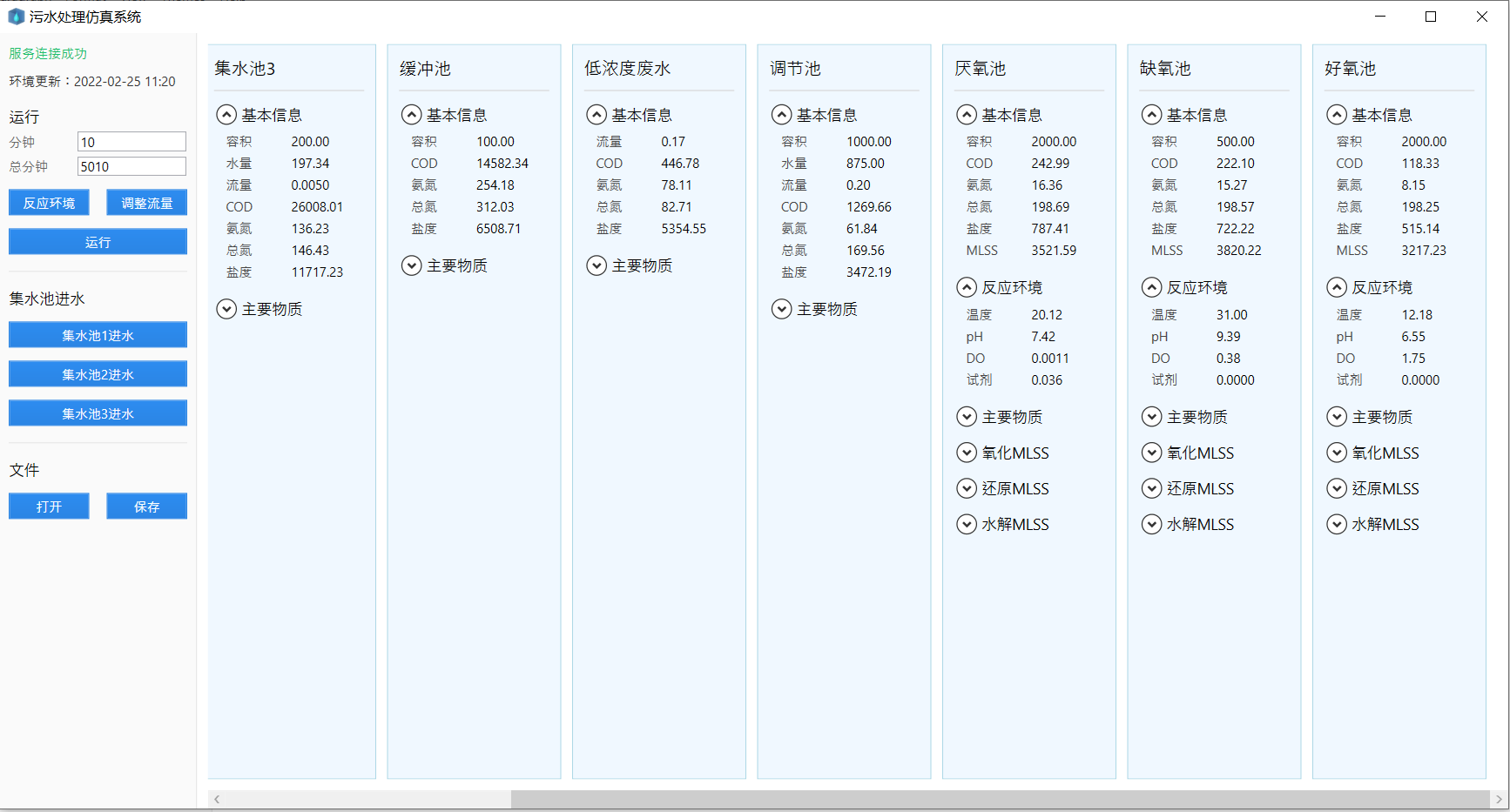The image size is (1510, 812).
Task: Collapse 反应环境 in 好氧池 panel
Action: click(1337, 287)
